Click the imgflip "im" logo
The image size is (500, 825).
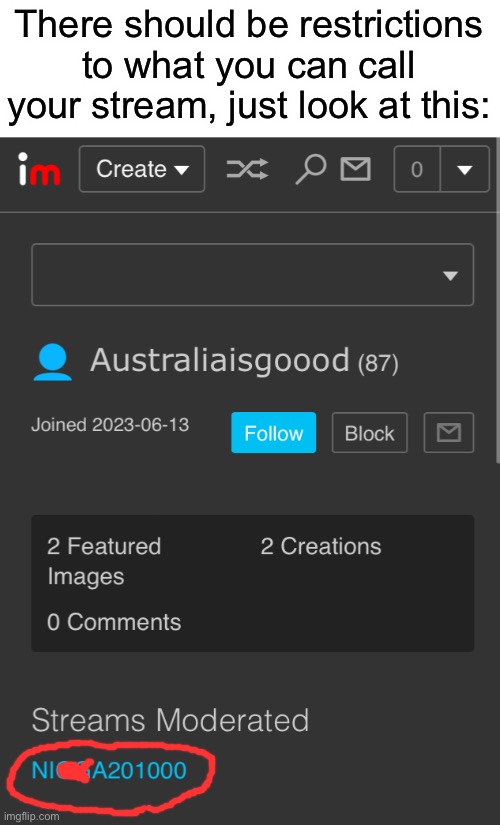(x=39, y=169)
